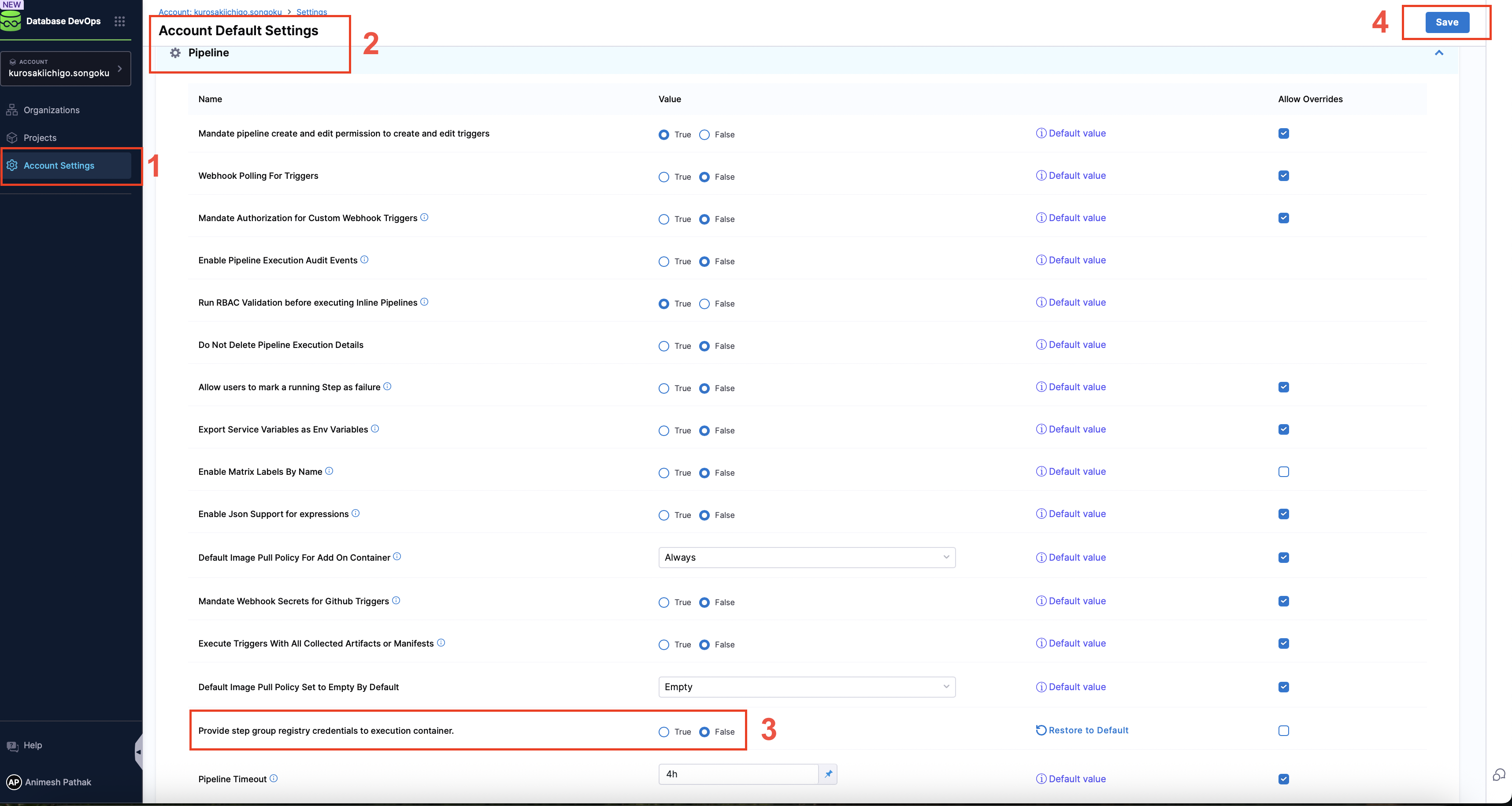Viewport: 1512px width, 806px height.
Task: Click info icon next to Enable Matrix Labels
Action: [x=329, y=470]
